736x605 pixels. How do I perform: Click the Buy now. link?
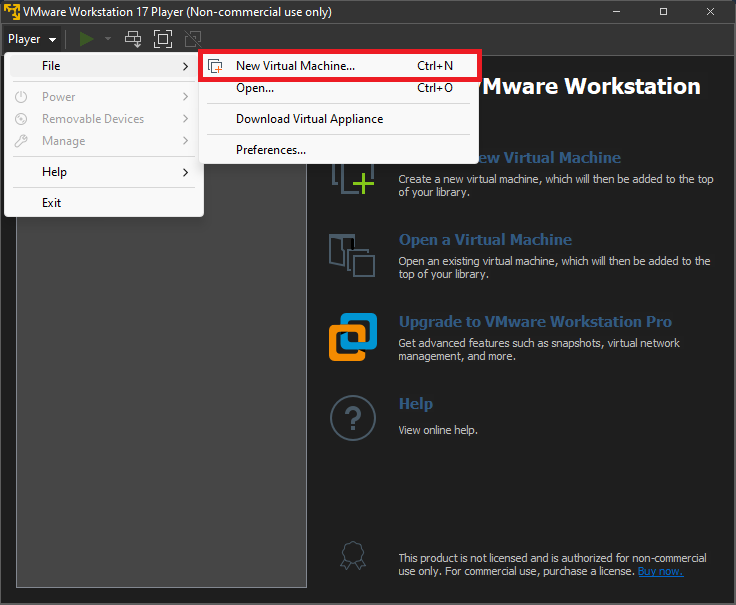click(x=660, y=571)
